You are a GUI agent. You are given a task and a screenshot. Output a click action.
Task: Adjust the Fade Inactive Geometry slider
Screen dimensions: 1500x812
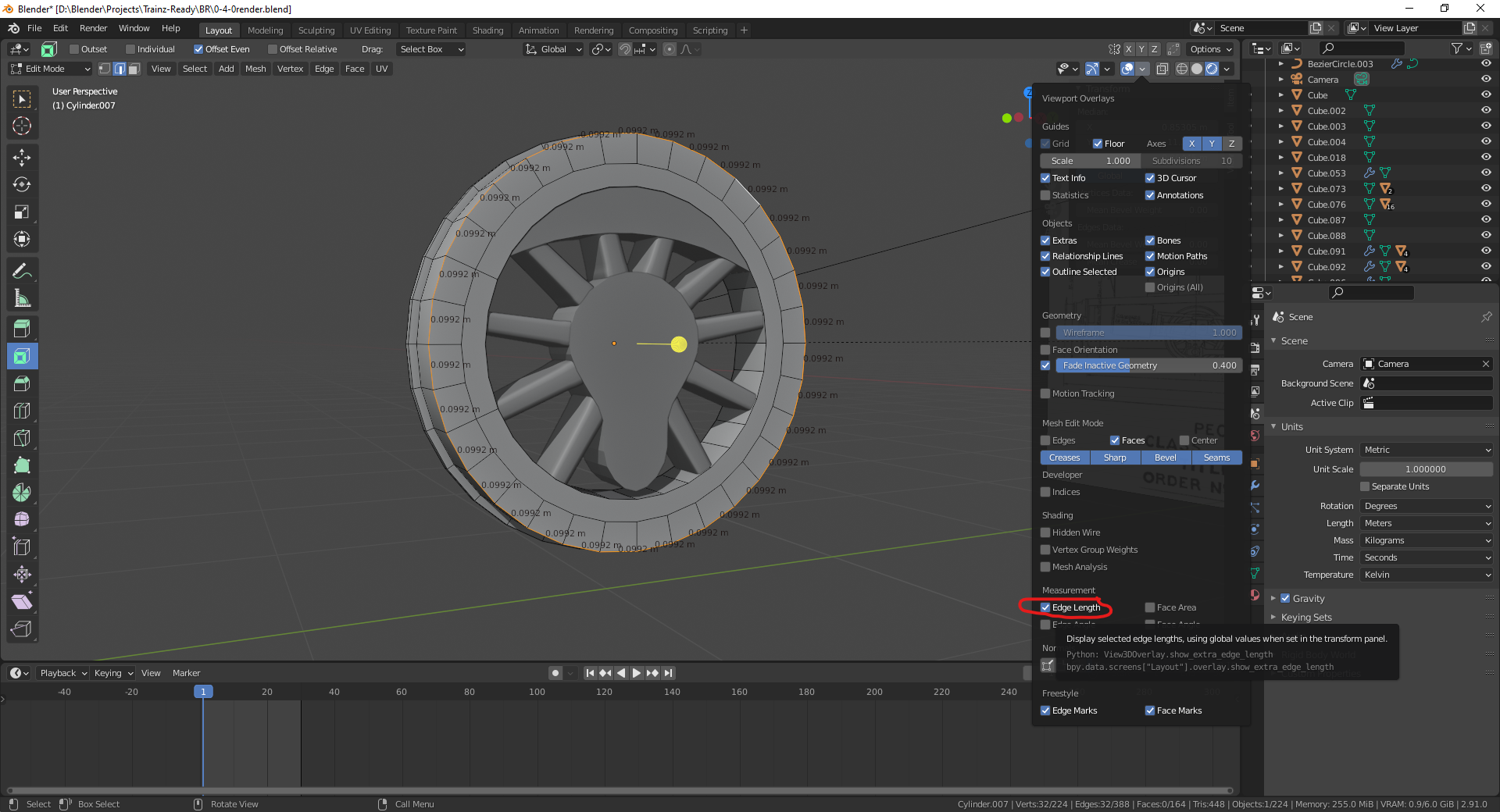(x=1148, y=365)
